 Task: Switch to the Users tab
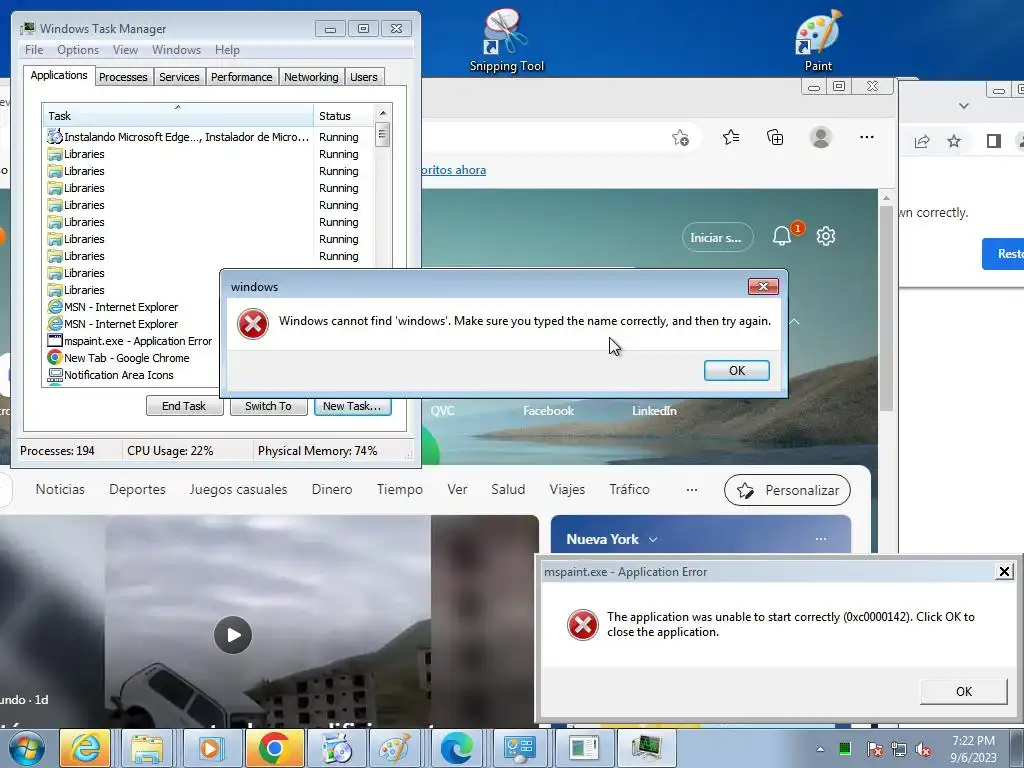pyautogui.click(x=364, y=77)
